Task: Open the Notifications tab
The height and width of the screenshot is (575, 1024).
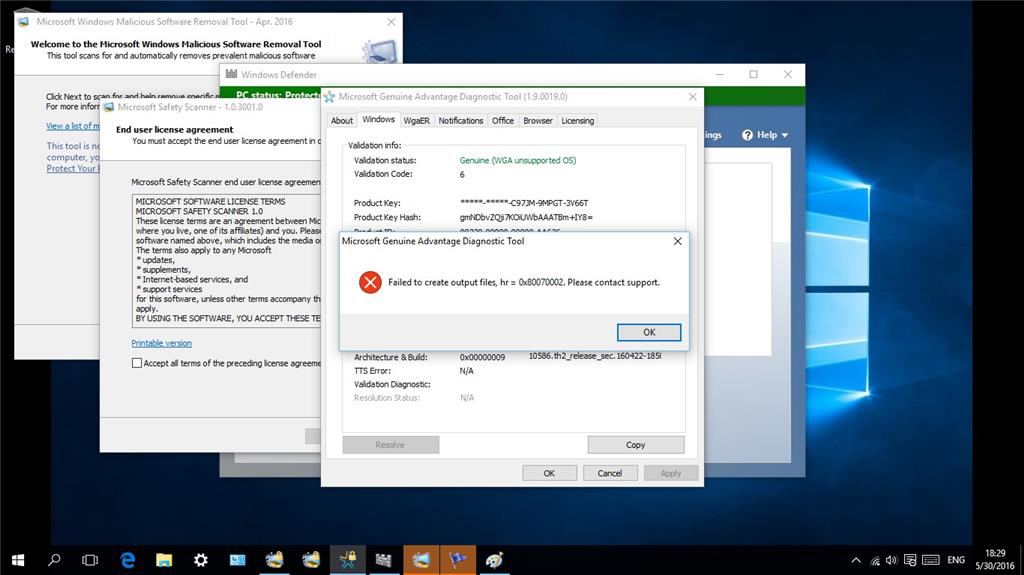Action: 460,121
